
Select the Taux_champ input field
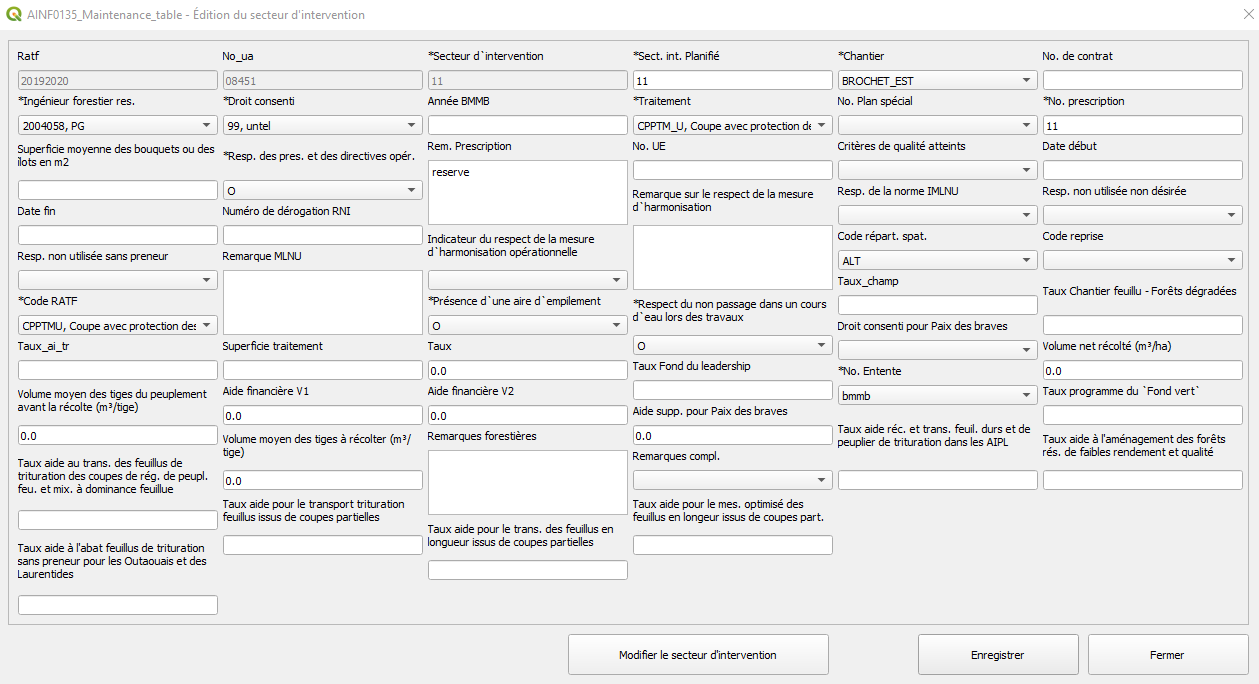click(937, 305)
